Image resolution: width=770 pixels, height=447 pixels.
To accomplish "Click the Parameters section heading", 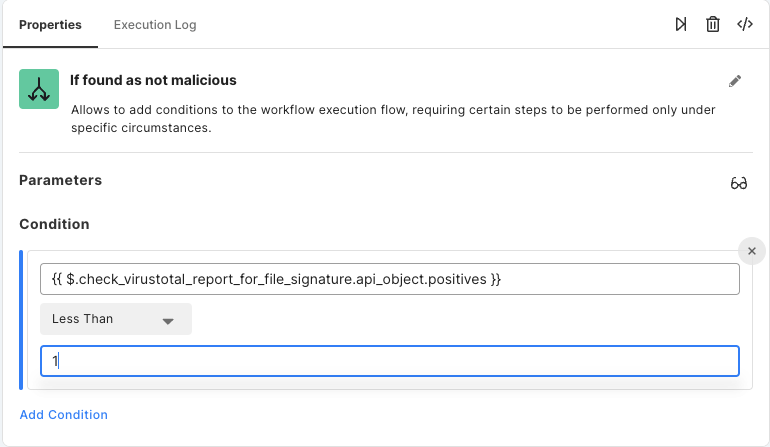I will coord(60,180).
